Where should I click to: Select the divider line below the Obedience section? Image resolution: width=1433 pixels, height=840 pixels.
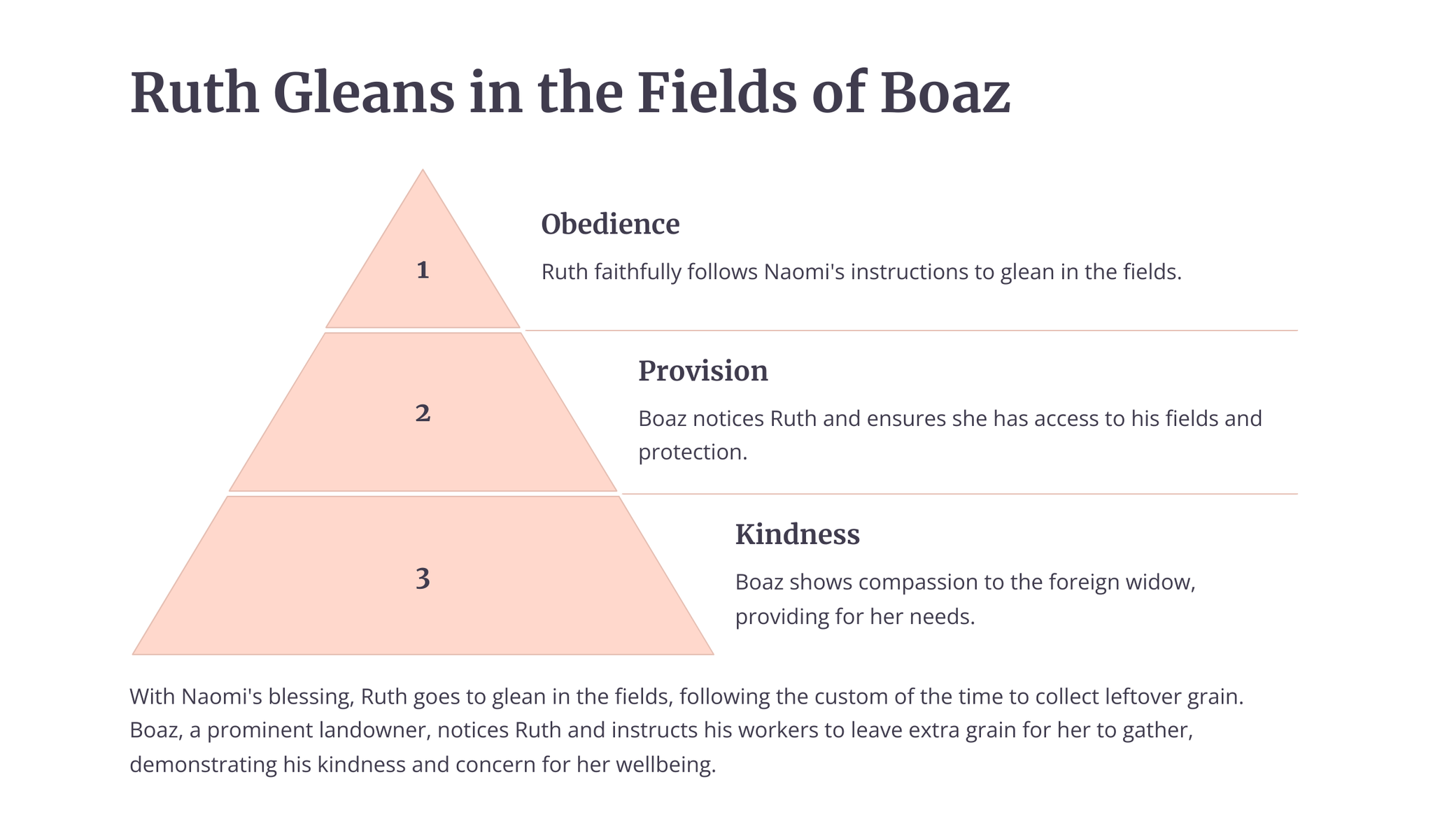tap(911, 330)
